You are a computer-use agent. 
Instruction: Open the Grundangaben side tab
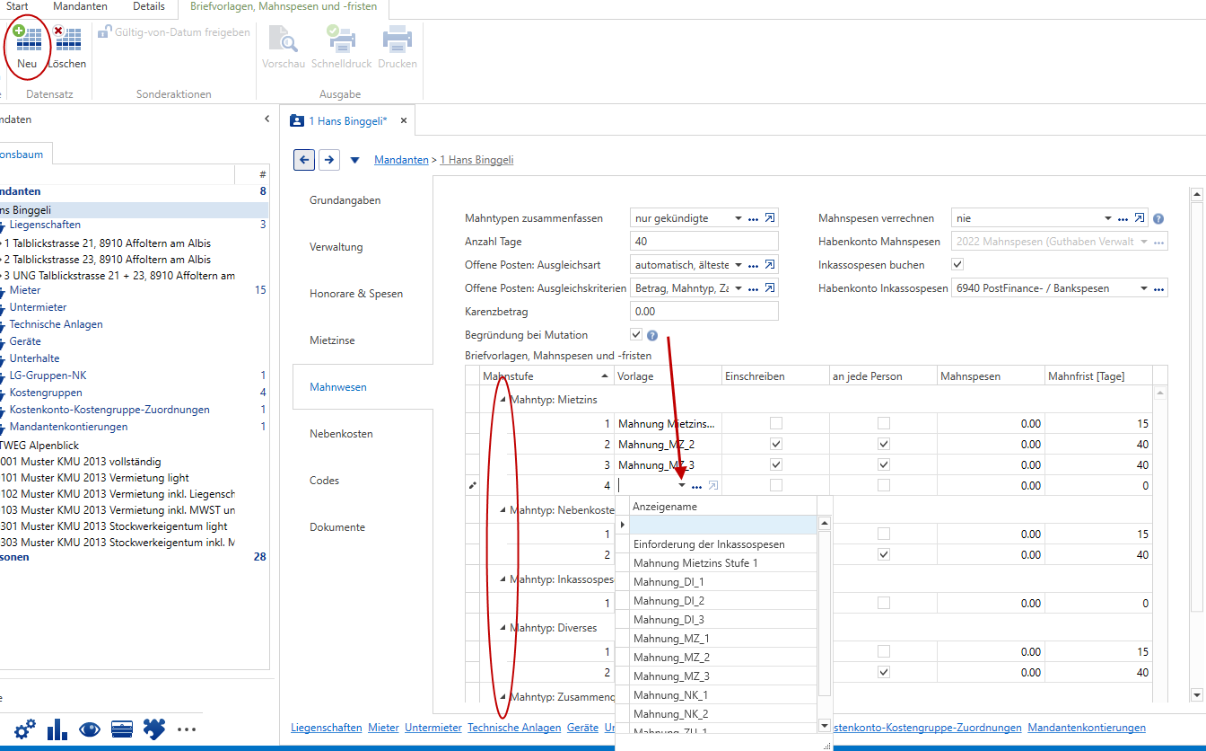coord(345,200)
